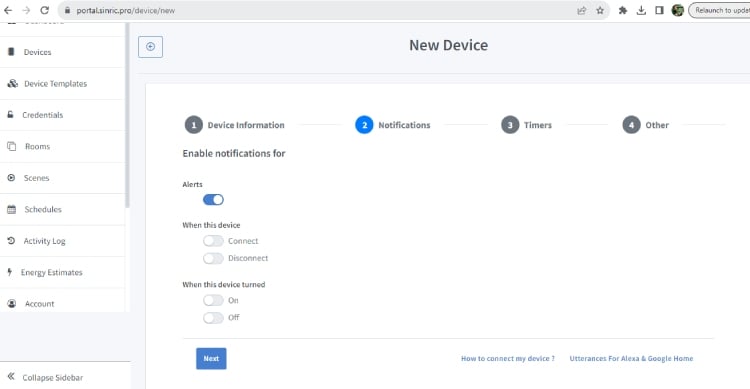The height and width of the screenshot is (389, 750).
Task: Click the Devices sidebar icon
Action: 11,52
